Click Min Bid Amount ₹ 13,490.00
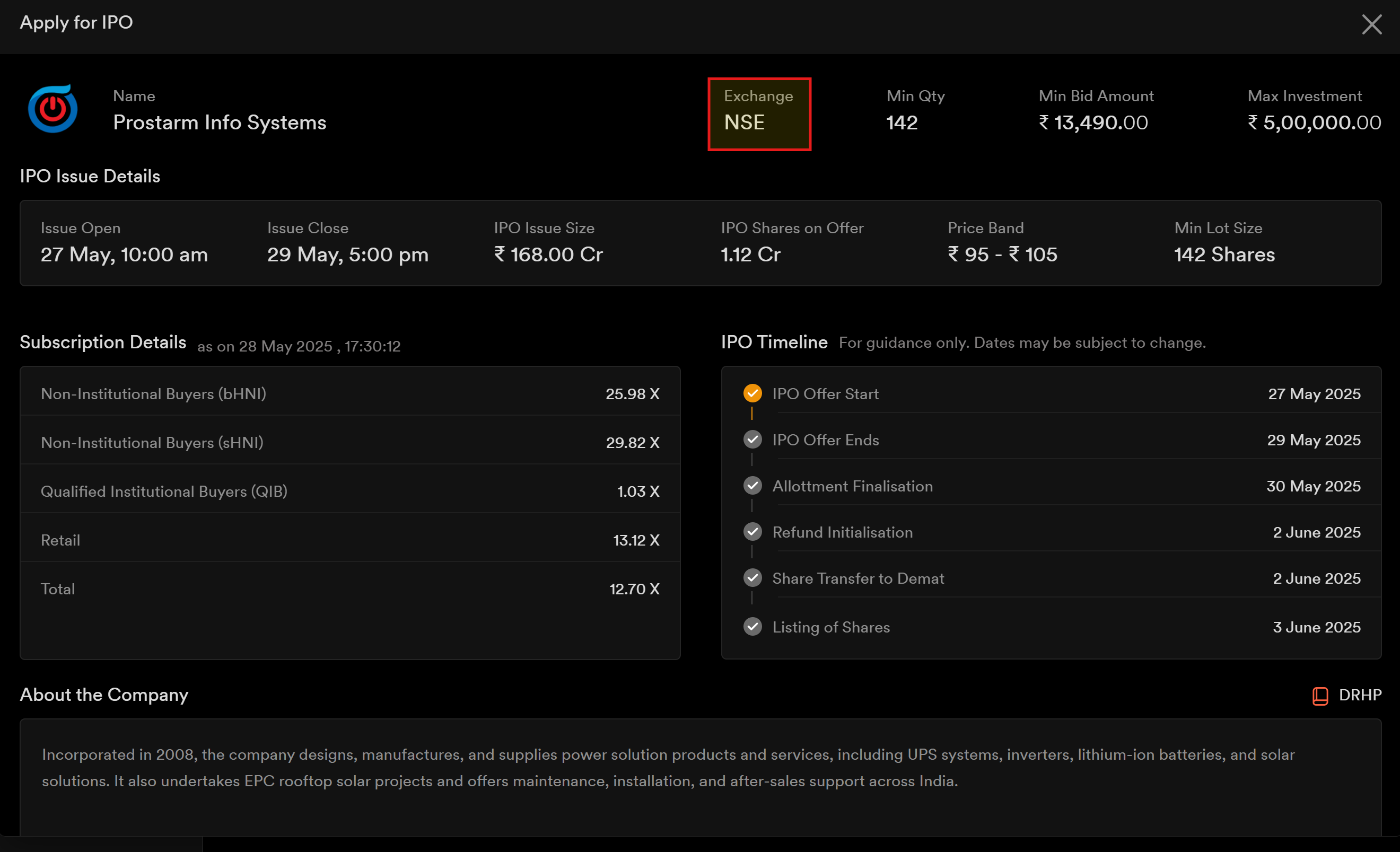Viewport: 1400px width, 852px height. [1093, 122]
